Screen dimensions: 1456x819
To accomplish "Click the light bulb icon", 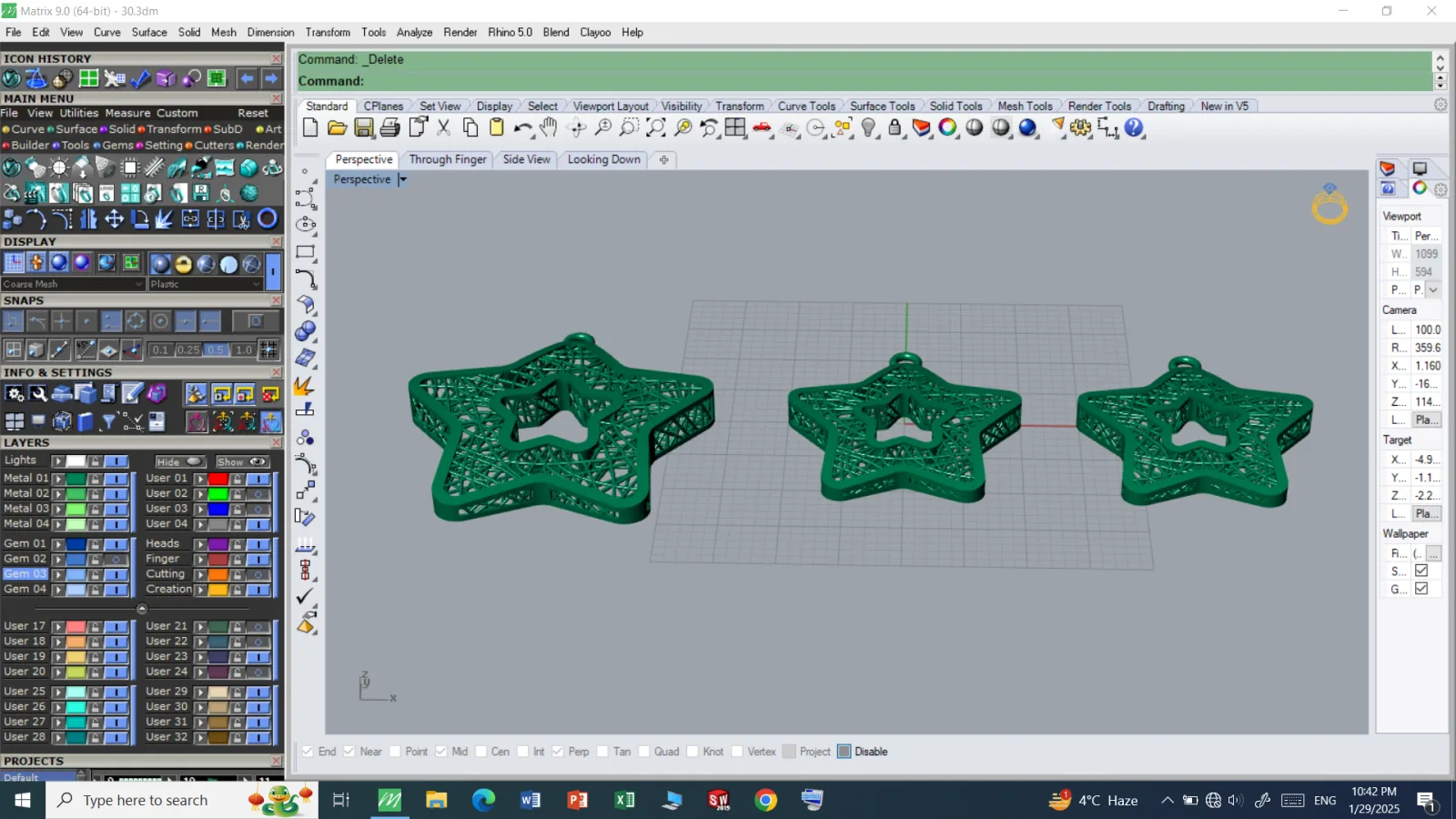I will [869, 128].
